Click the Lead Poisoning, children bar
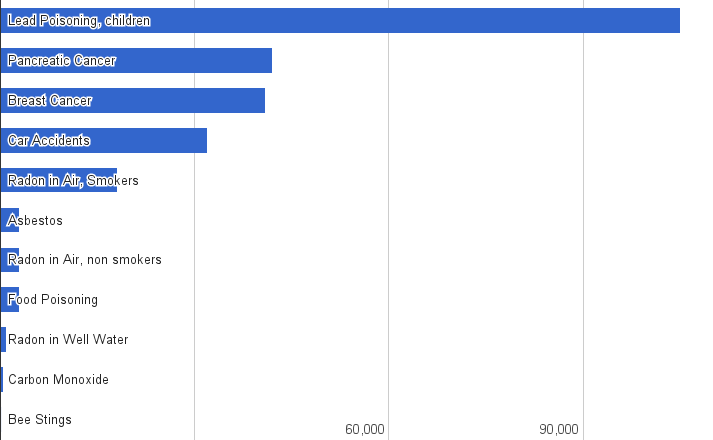Viewport: 713px width, 440px height. (x=340, y=20)
